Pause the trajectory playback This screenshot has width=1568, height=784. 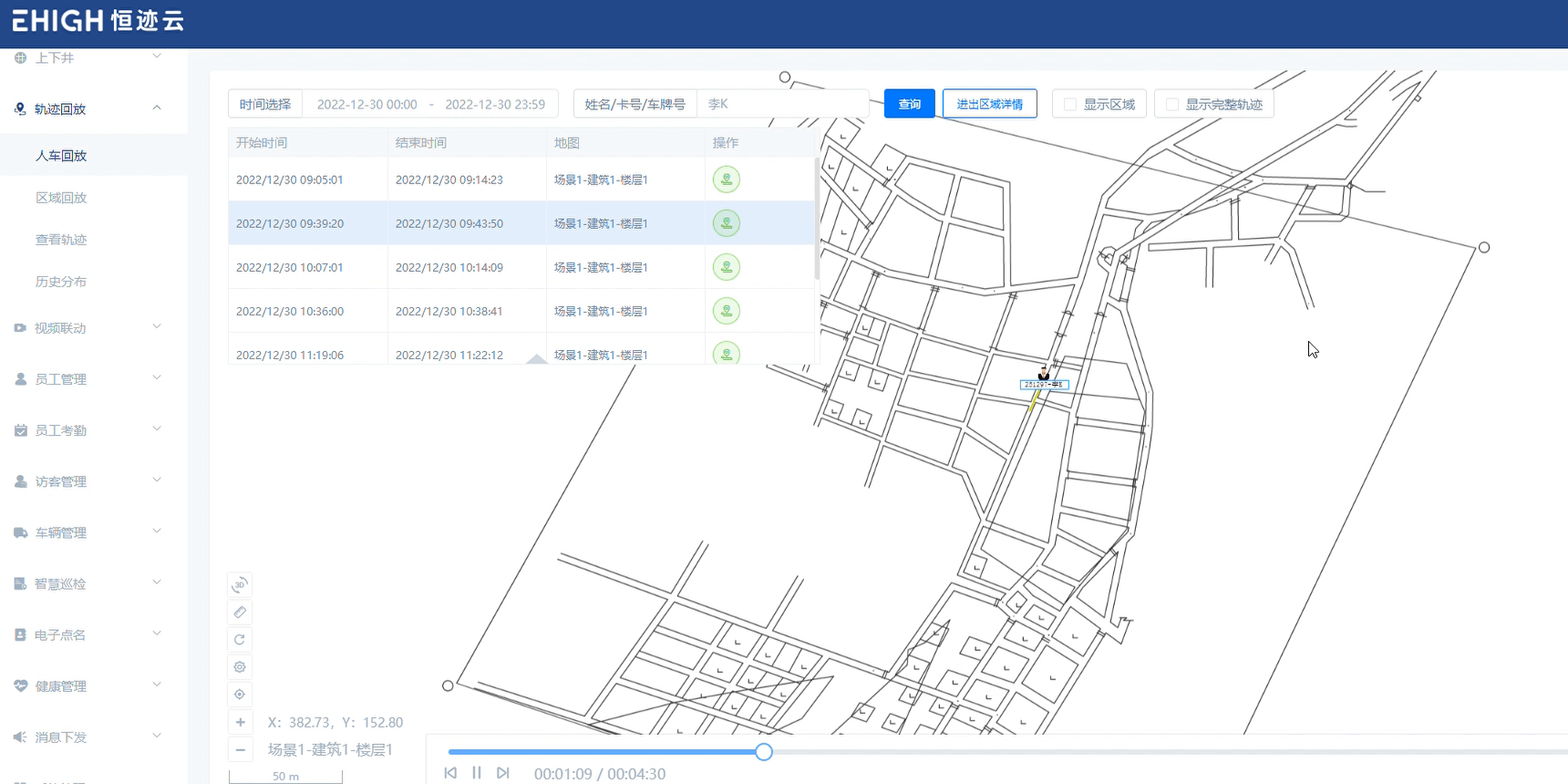click(x=476, y=772)
